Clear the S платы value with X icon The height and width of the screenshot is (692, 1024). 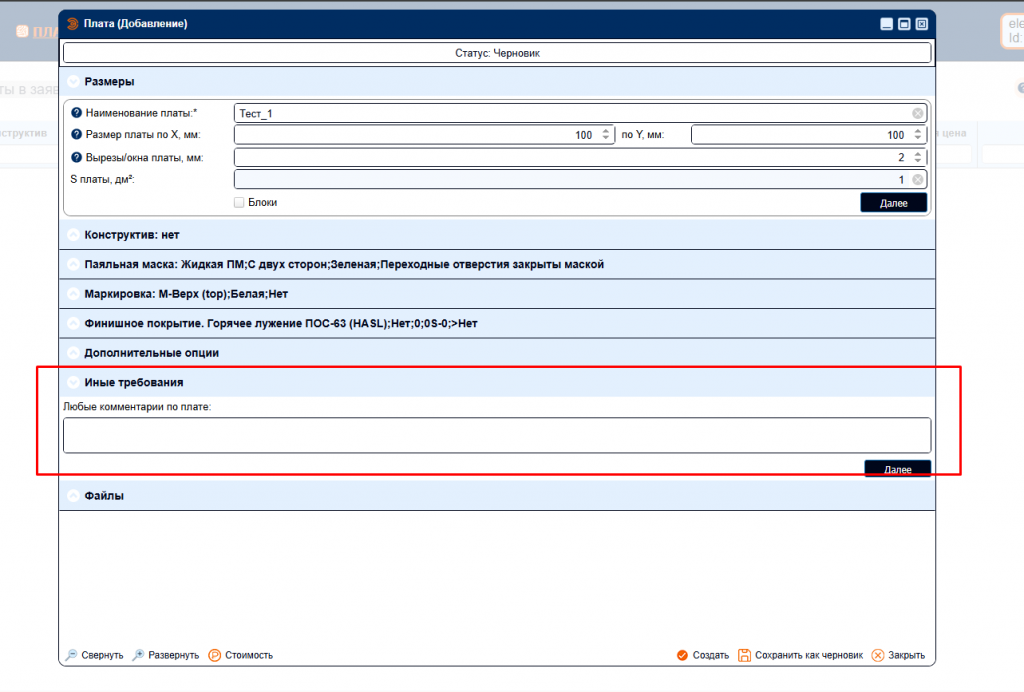click(917, 180)
